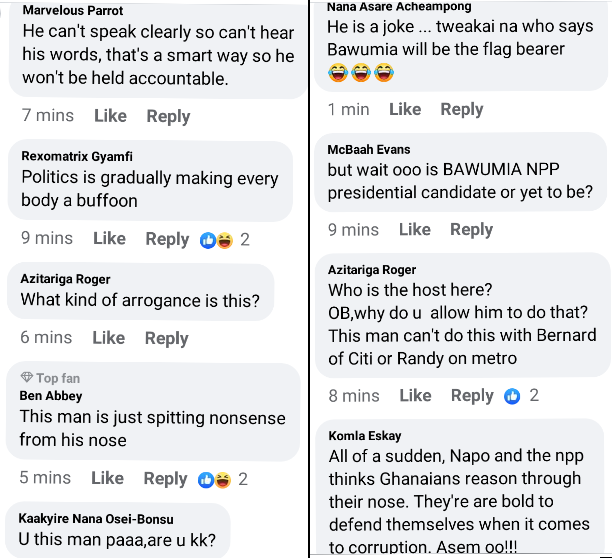Click the 7 mins timestamp
612x558 pixels.
click(x=48, y=116)
